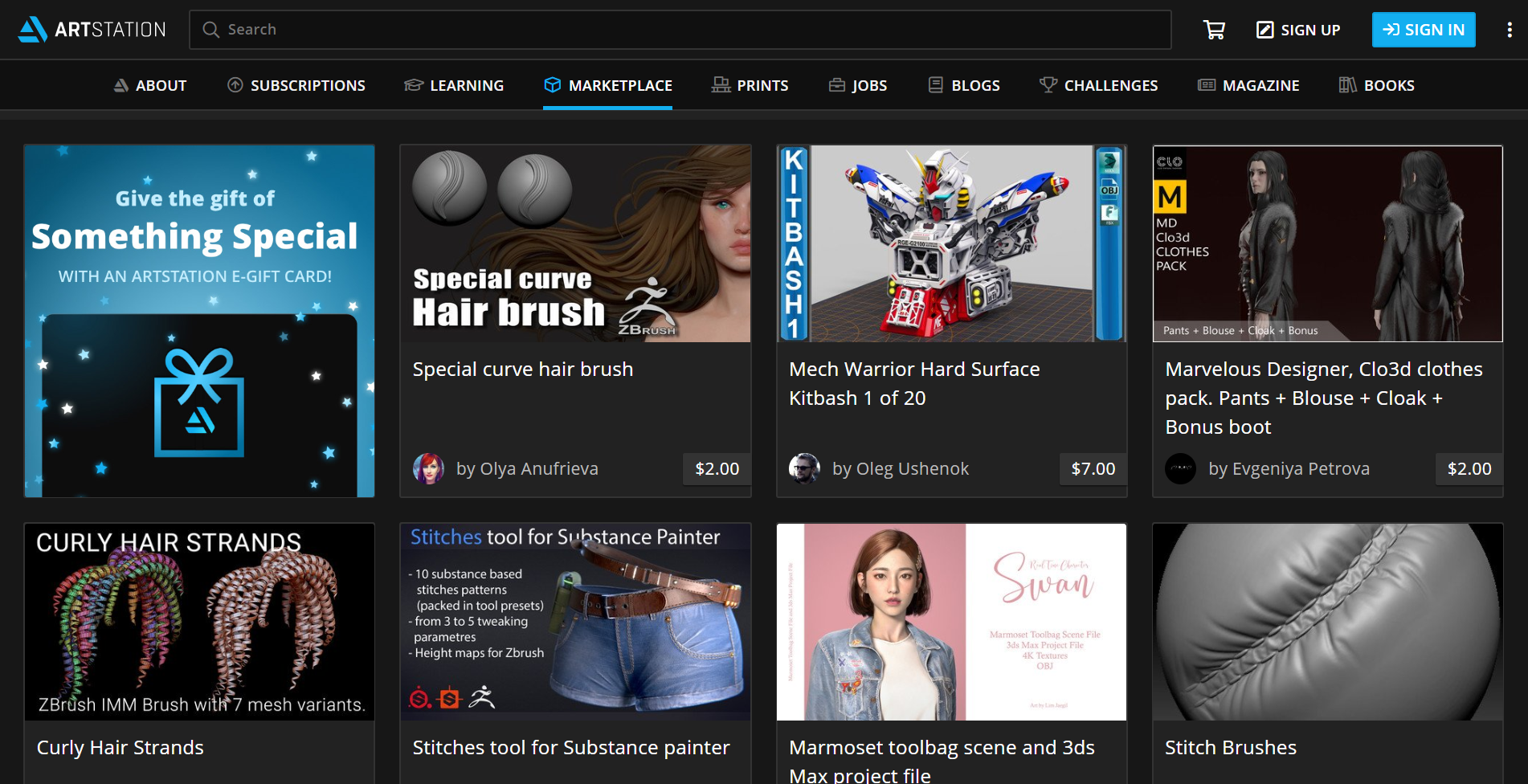This screenshot has height=784, width=1528.
Task: Click the Sign Up link
Action: pyautogui.click(x=1298, y=30)
